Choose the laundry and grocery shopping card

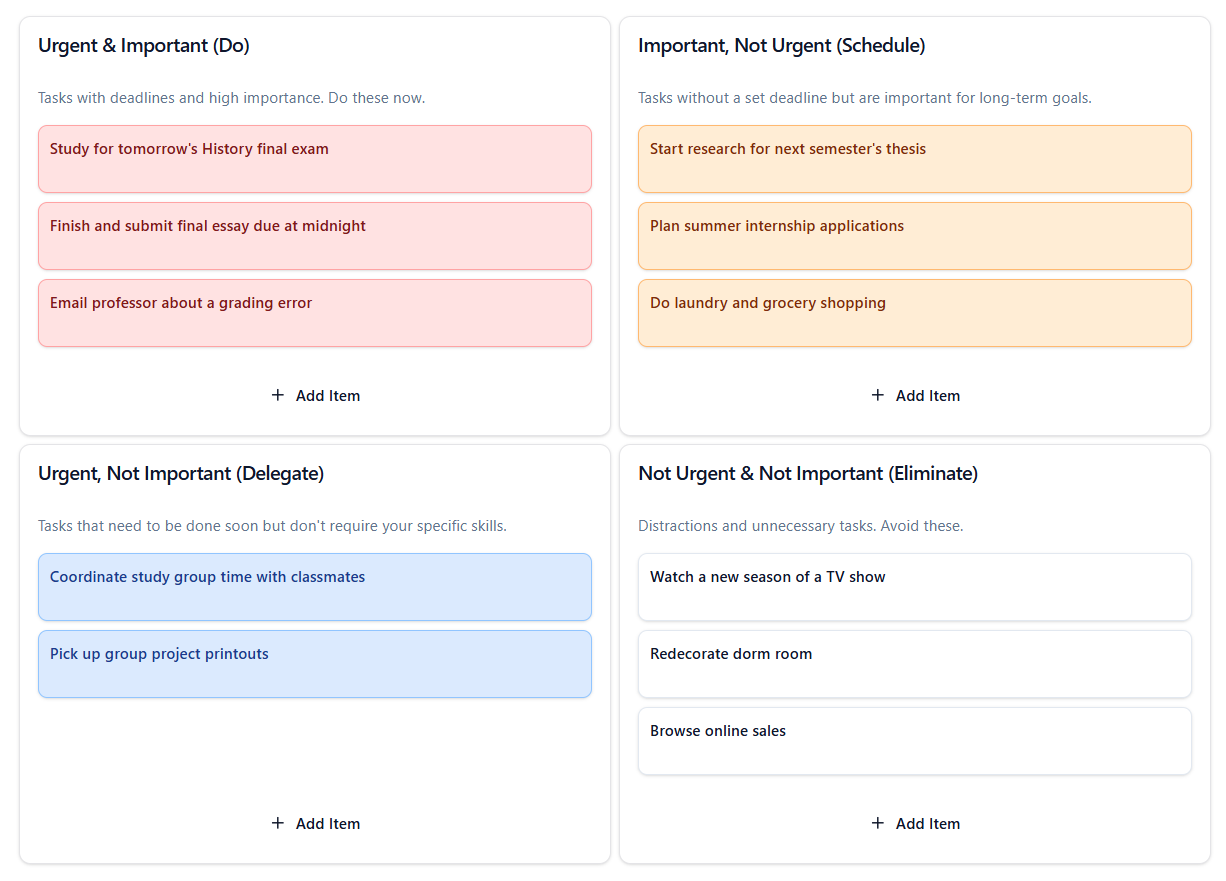(x=914, y=313)
